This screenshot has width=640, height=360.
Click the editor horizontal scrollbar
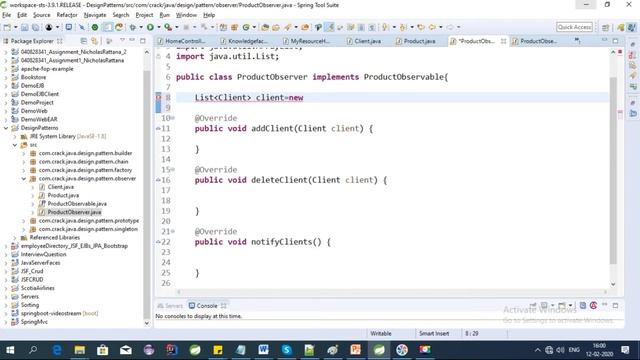392,292
